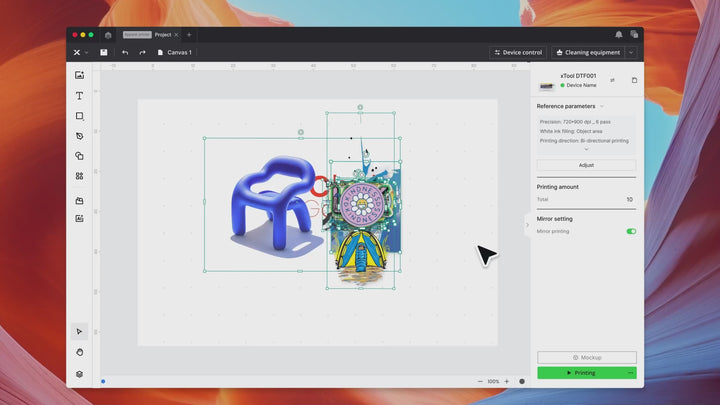
Task: Add a new tab with plus
Action: [x=189, y=34]
